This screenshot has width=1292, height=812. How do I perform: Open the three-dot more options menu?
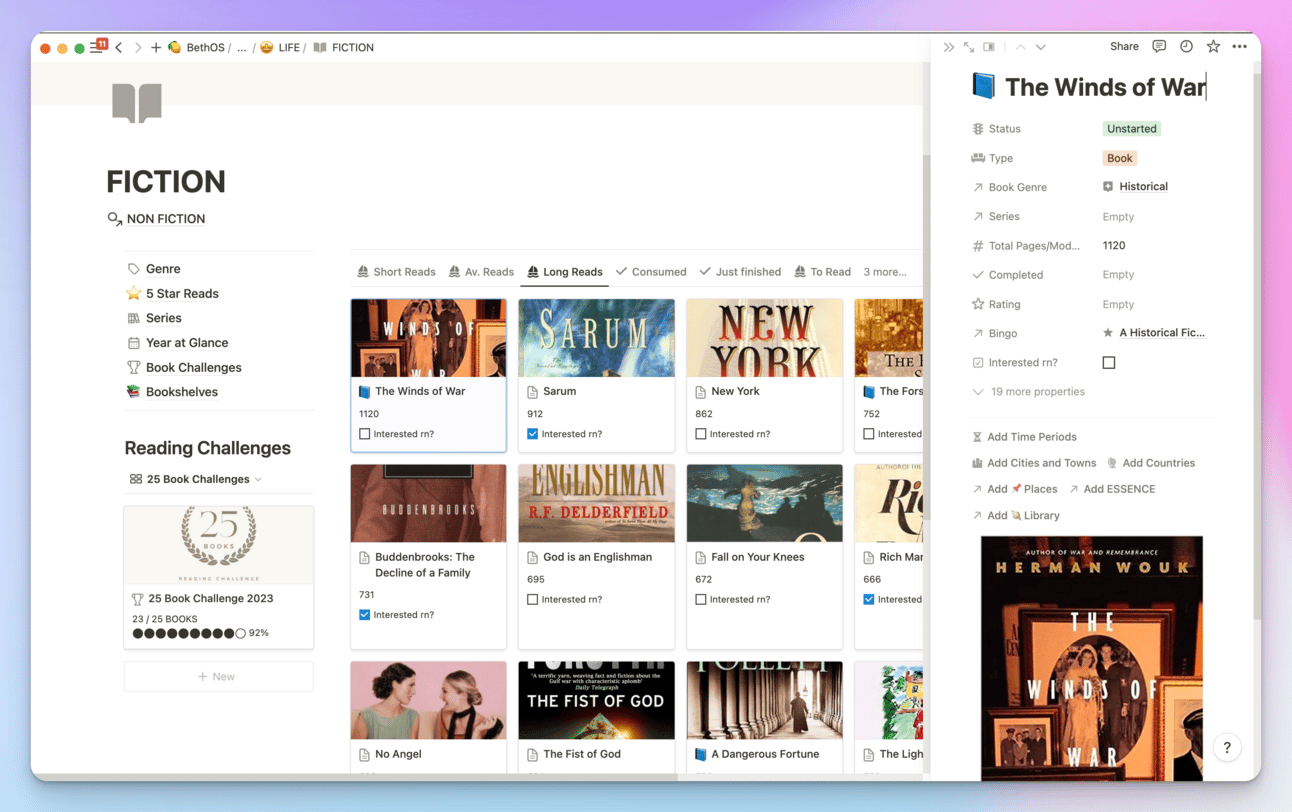click(1240, 47)
